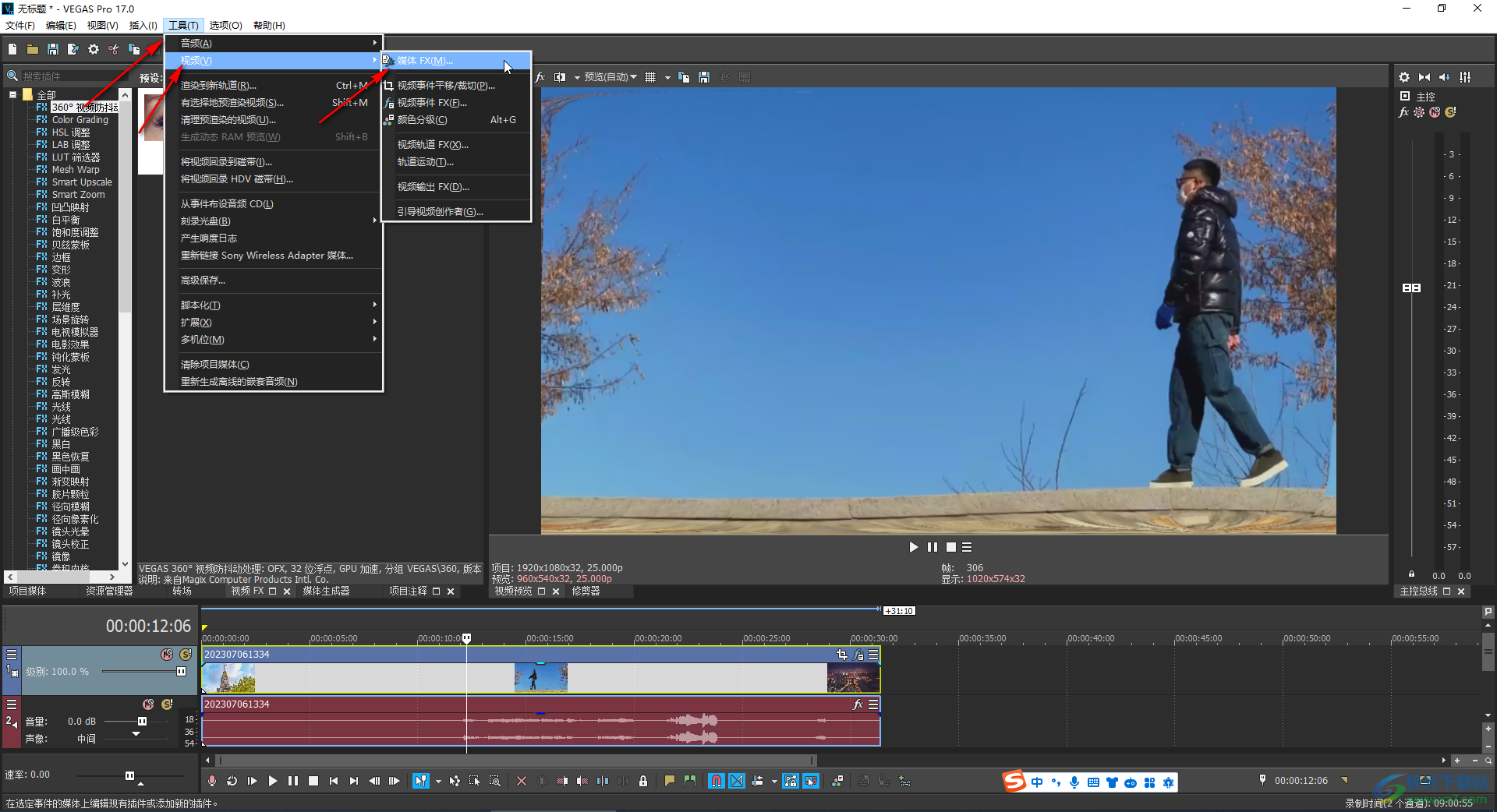Toggle Auto Ripple
The height and width of the screenshot is (812, 1497).
(x=758, y=781)
